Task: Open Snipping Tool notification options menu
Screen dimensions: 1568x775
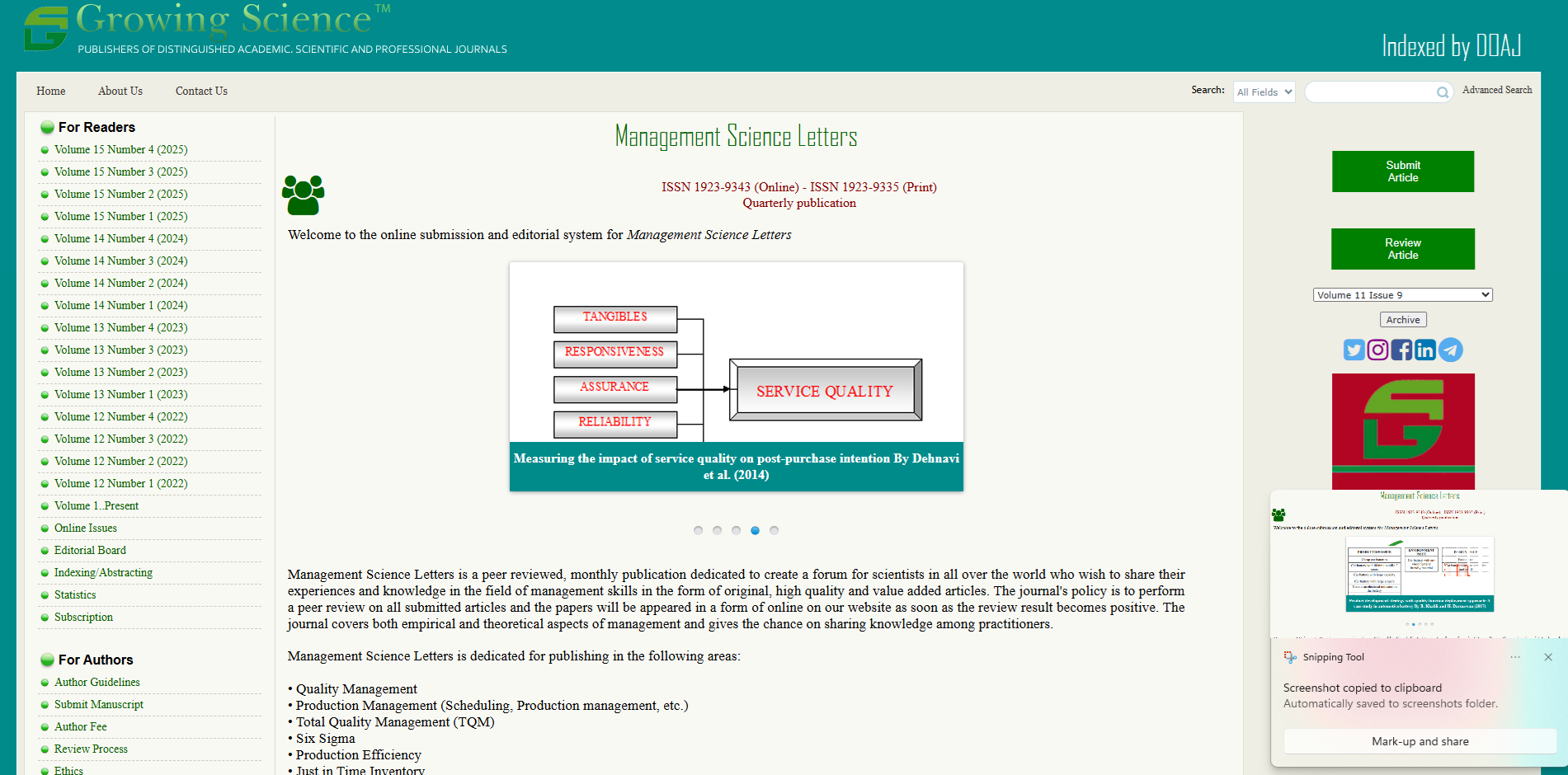Action: tap(1515, 657)
